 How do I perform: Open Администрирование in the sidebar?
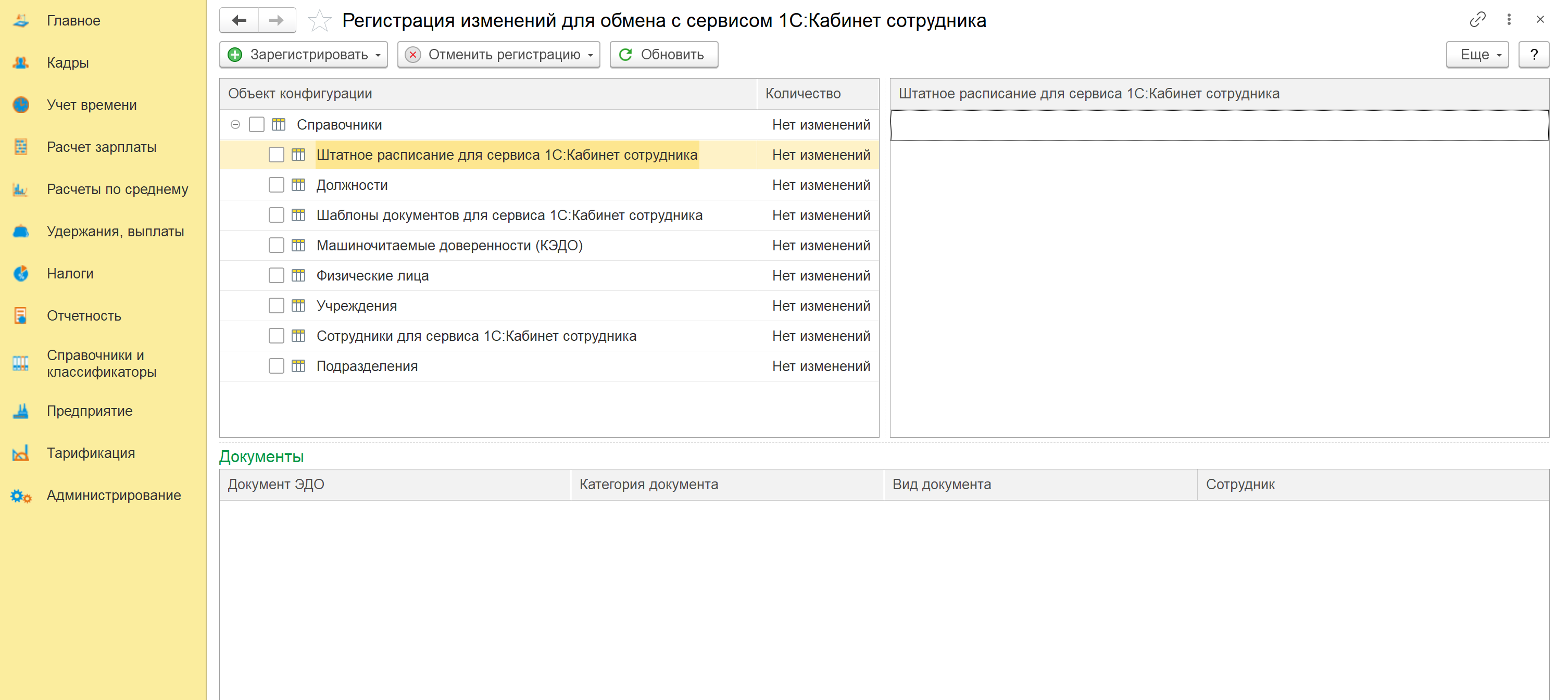[x=114, y=495]
